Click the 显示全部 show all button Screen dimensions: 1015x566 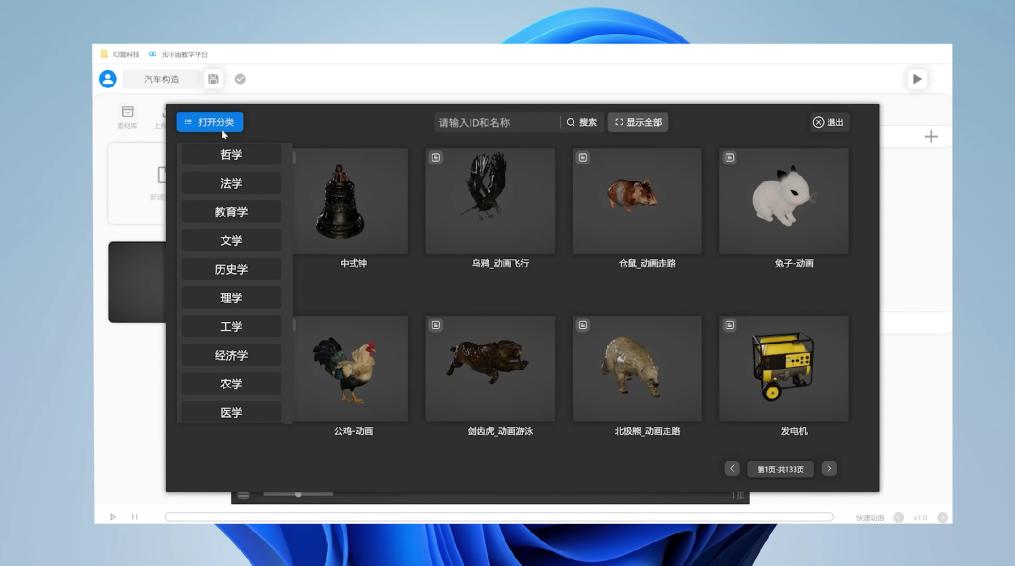point(638,122)
